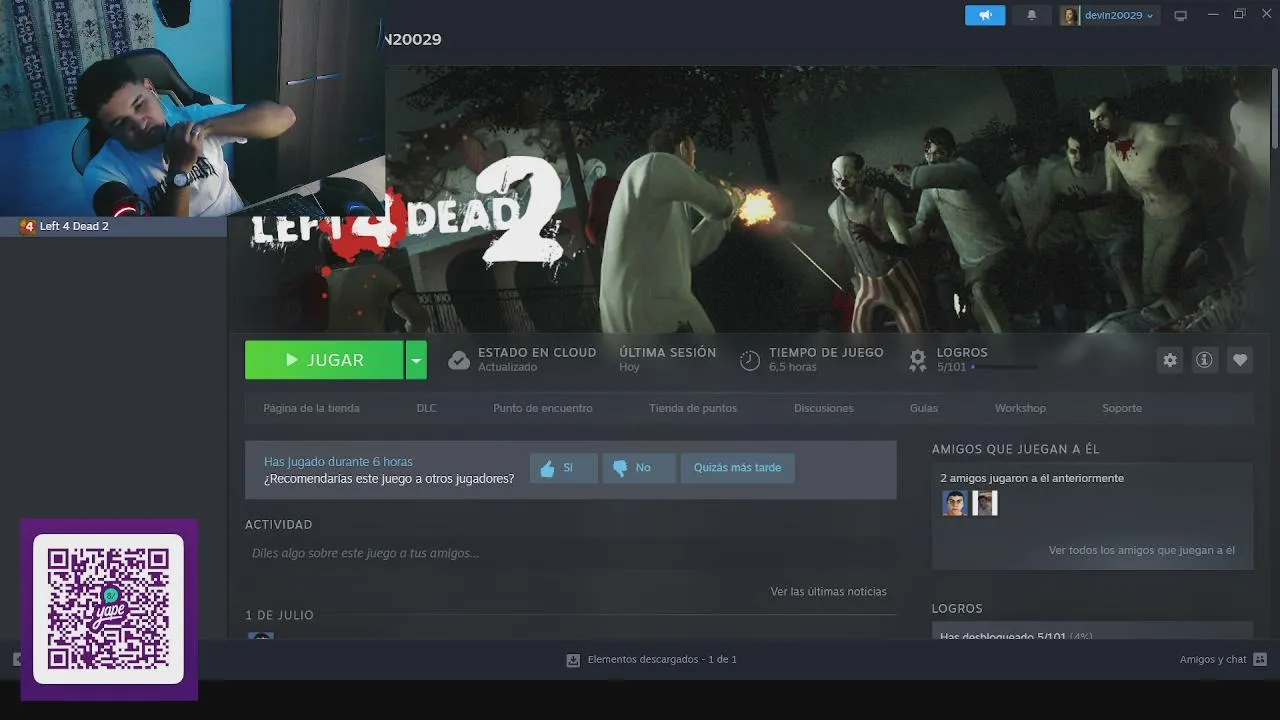Click Quizás más tarde button
This screenshot has height=720, width=1280.
coord(737,468)
